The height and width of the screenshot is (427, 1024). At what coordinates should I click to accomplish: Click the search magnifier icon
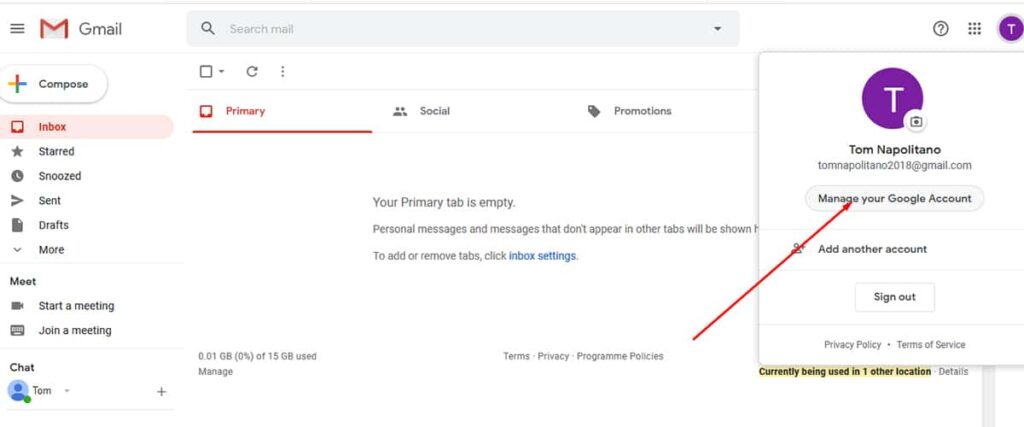click(208, 29)
